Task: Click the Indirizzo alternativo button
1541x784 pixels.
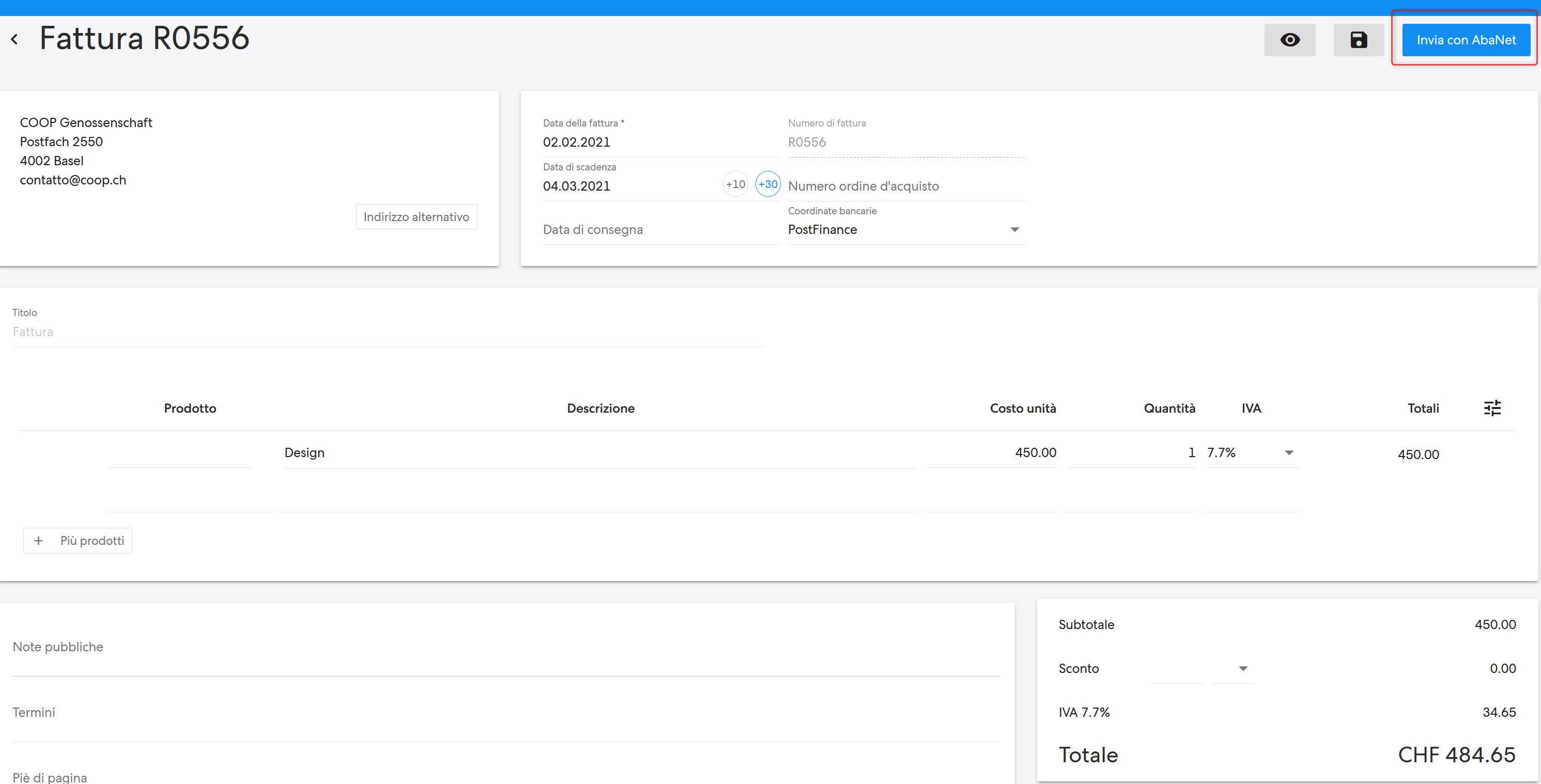Action: 417,216
